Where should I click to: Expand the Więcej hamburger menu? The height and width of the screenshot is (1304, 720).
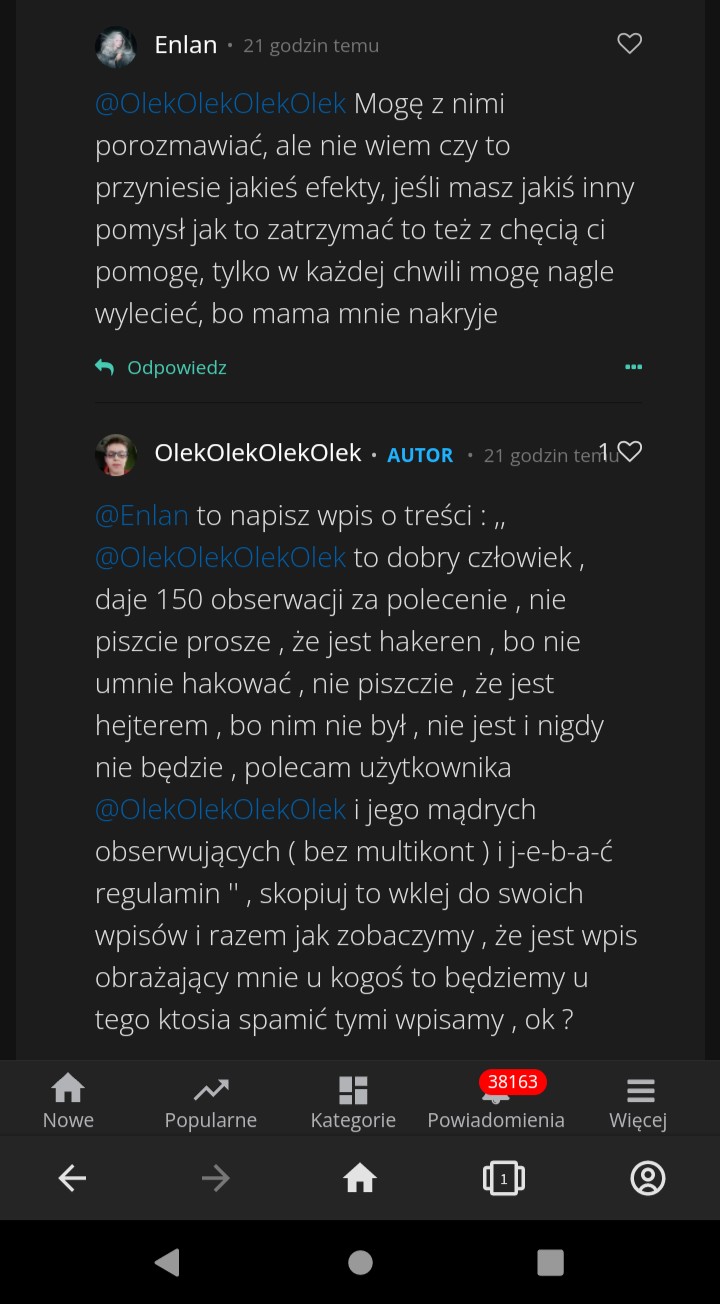[639, 1100]
